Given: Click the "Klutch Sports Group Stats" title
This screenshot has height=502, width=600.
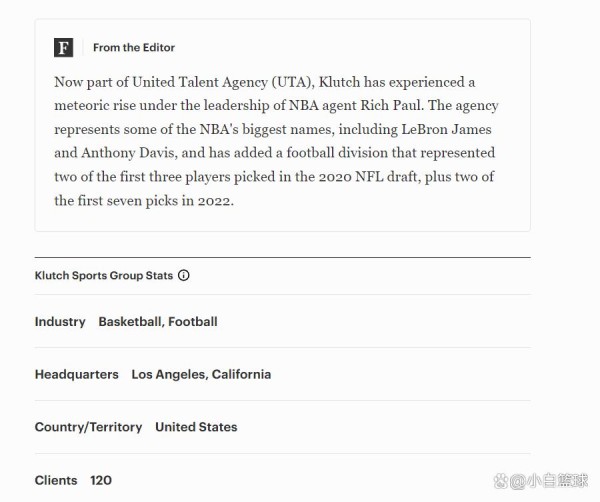Looking at the screenshot, I should click(103, 275).
